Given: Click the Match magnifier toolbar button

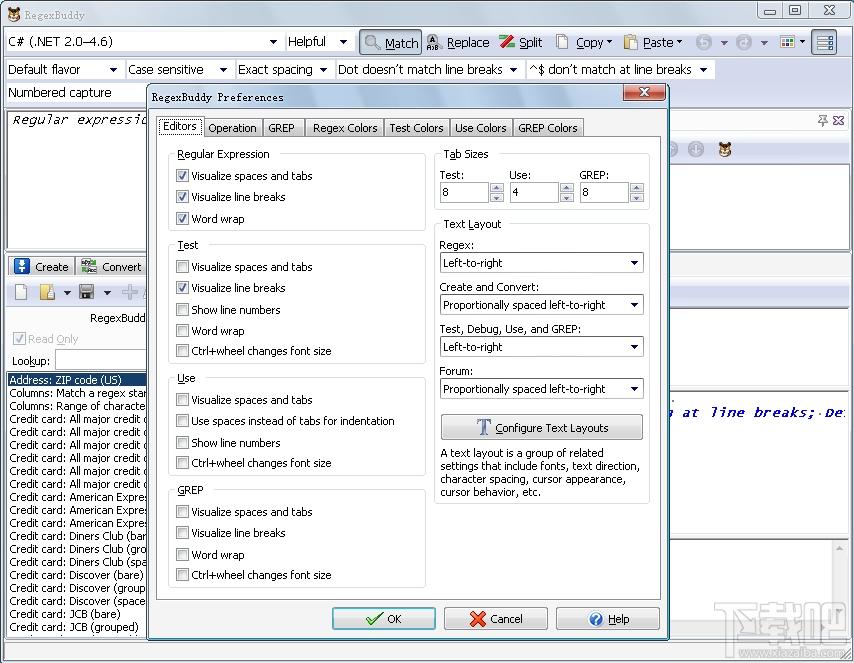Looking at the screenshot, I should (390, 42).
